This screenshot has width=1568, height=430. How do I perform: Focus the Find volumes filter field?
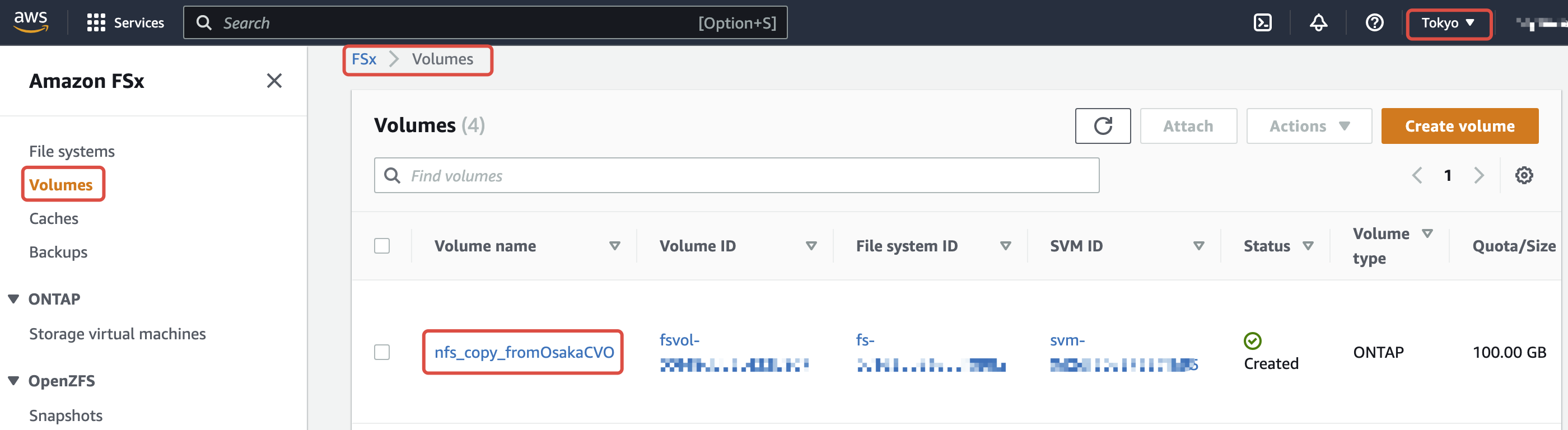(736, 175)
